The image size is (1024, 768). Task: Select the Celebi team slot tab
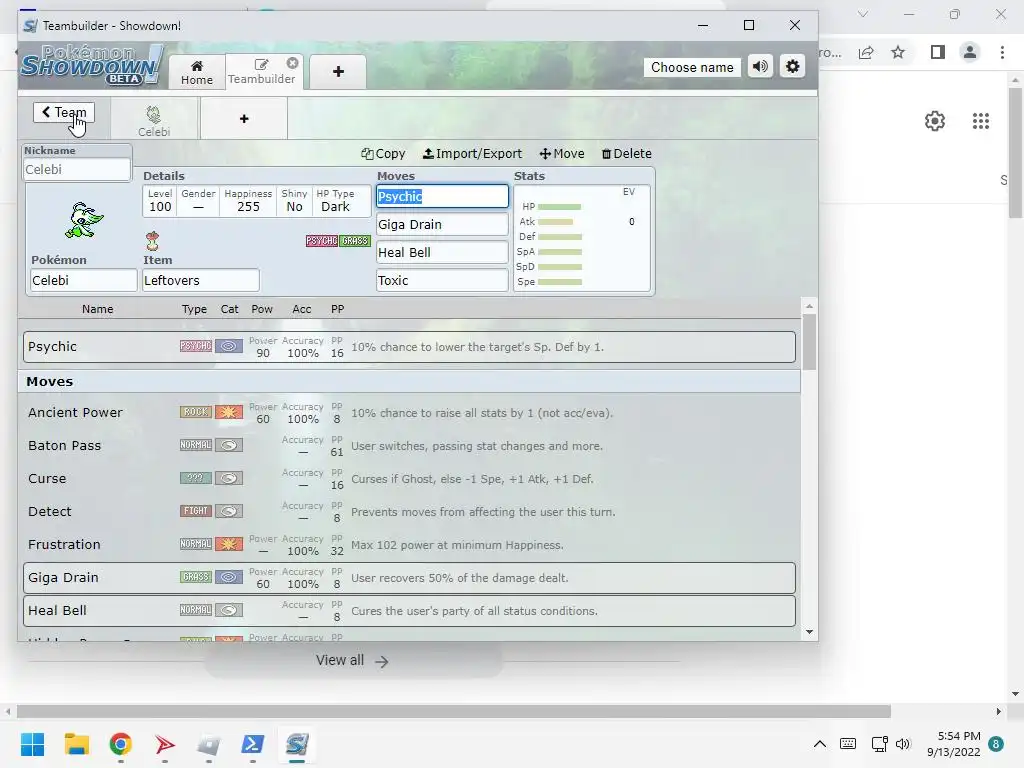(x=154, y=120)
